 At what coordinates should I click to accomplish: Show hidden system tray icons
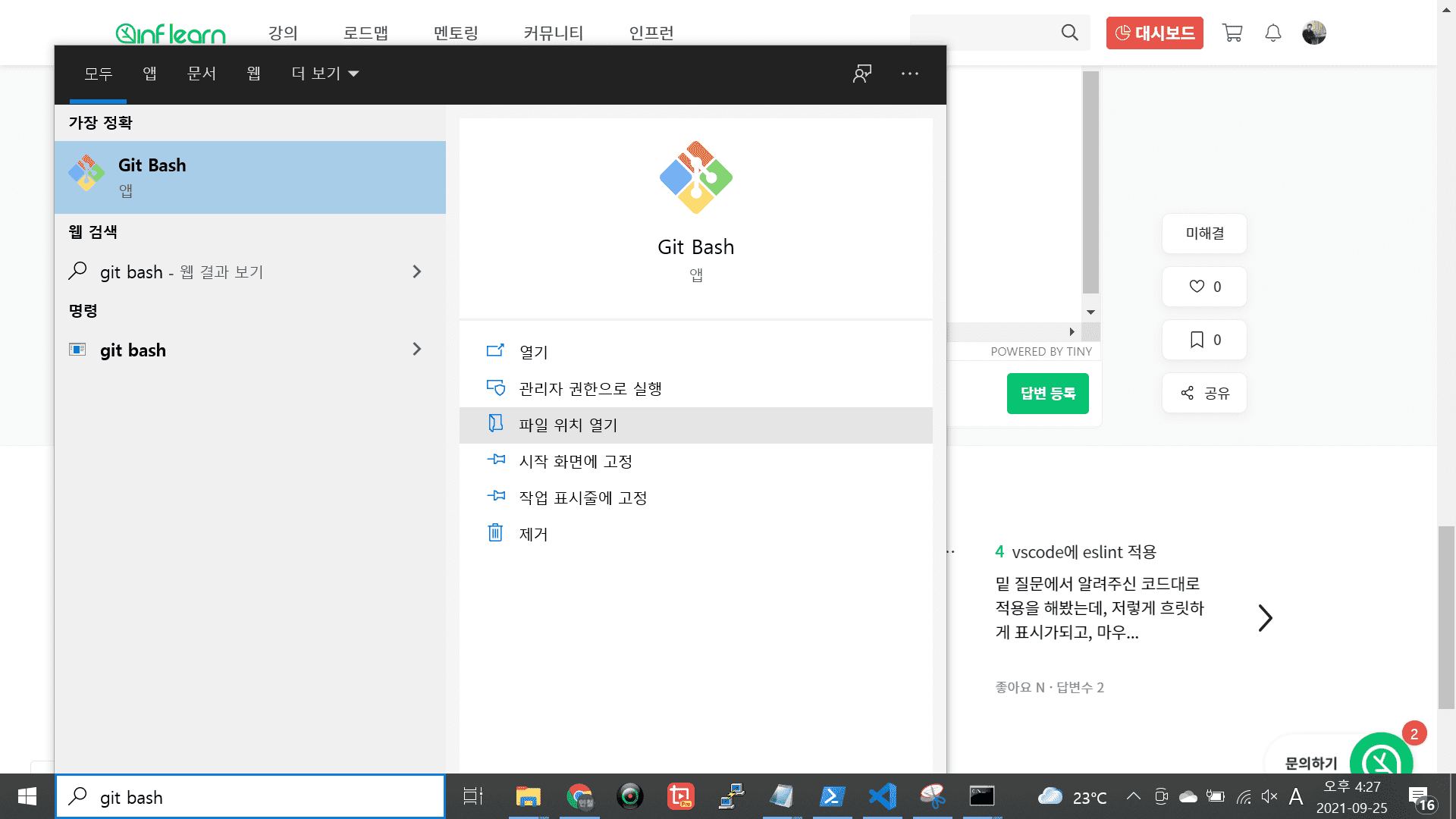(x=1133, y=796)
